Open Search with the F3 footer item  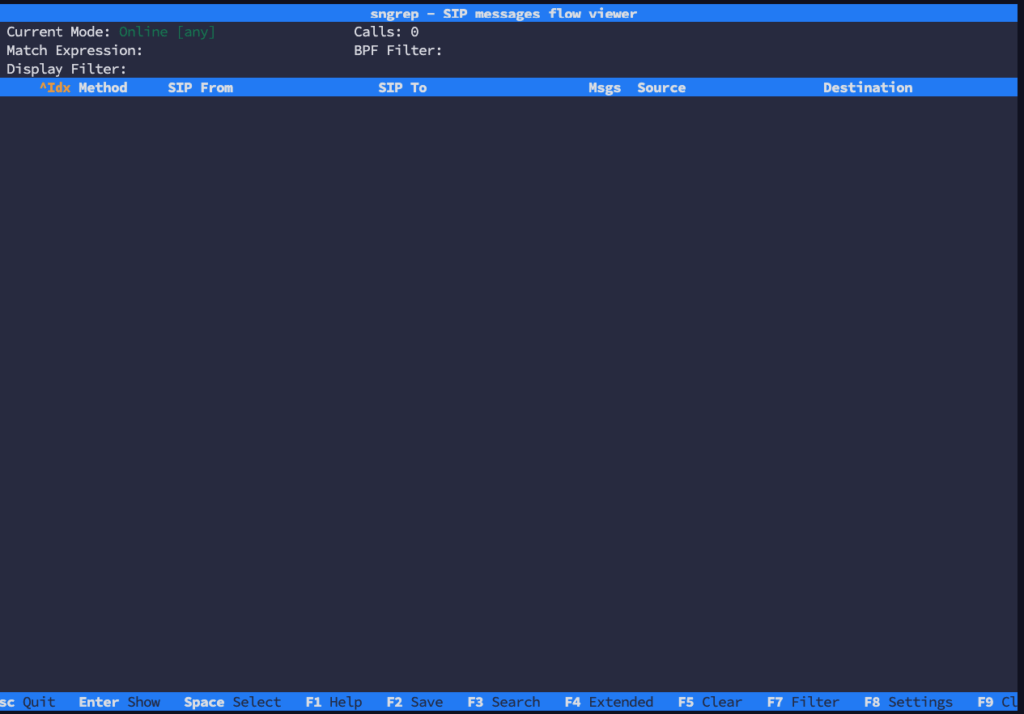504,702
